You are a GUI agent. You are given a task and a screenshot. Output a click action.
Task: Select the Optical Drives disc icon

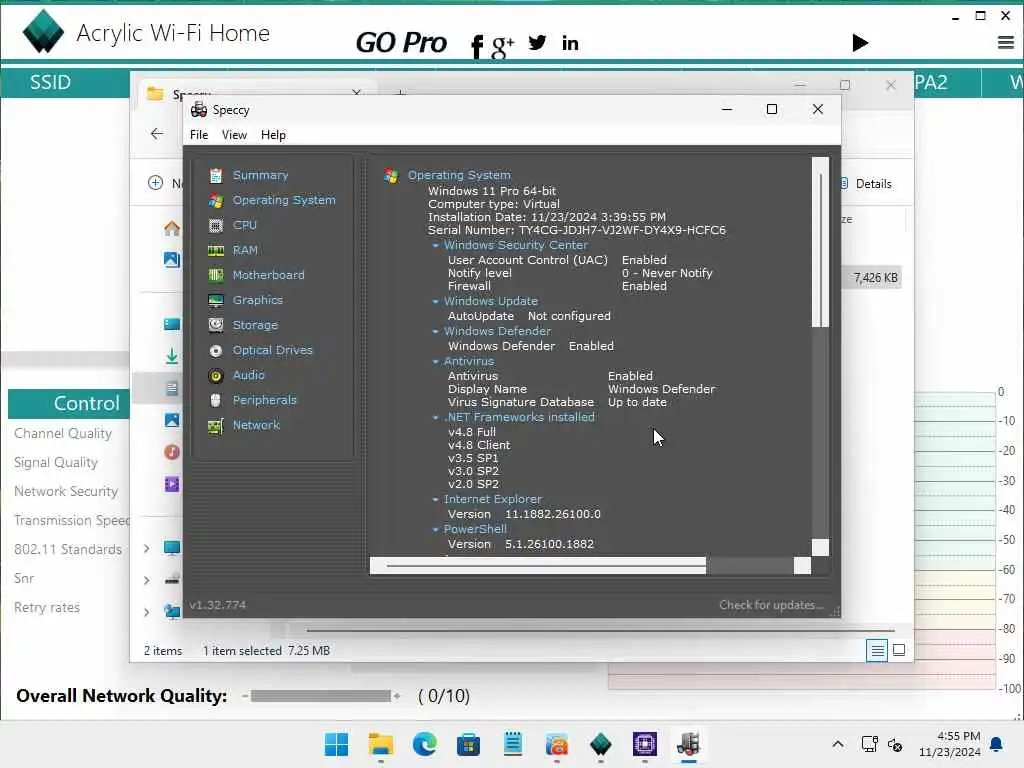coord(216,350)
